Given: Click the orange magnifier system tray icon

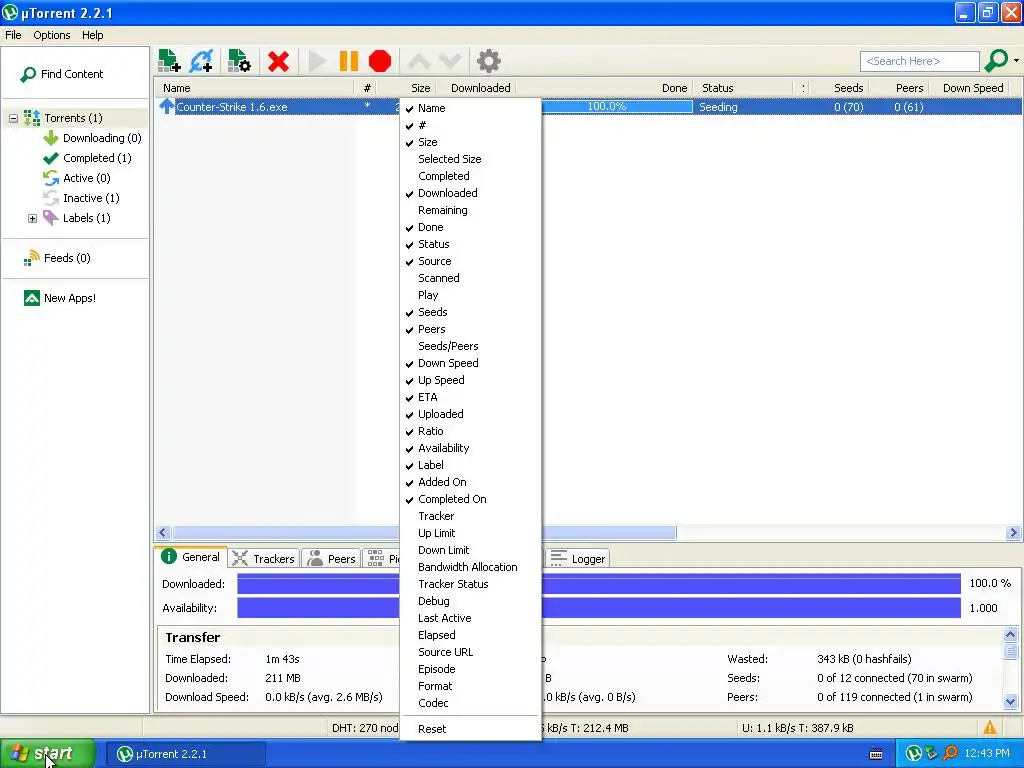Looking at the screenshot, I should 950,754.
